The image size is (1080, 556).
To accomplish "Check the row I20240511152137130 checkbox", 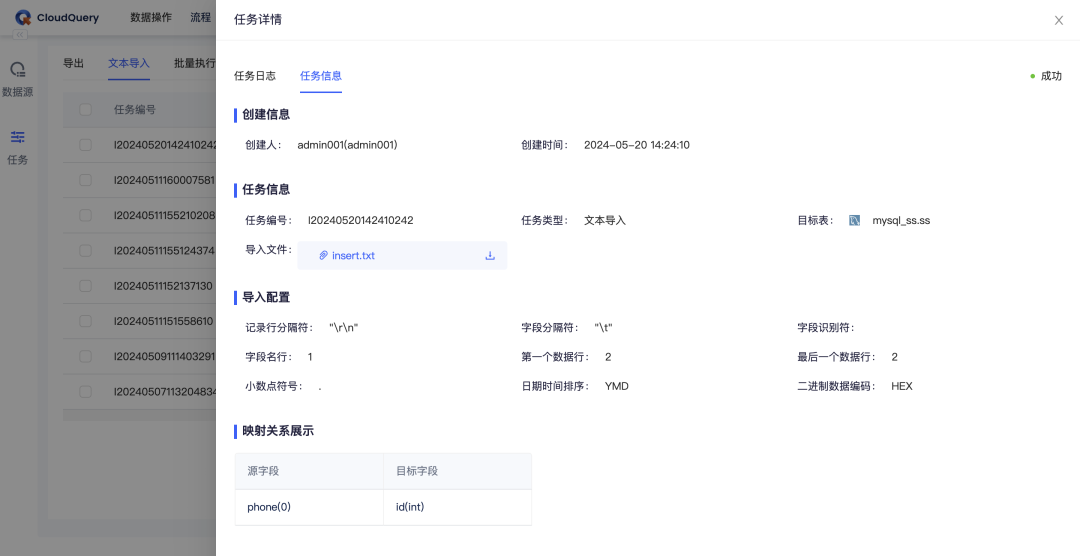I will pos(85,286).
